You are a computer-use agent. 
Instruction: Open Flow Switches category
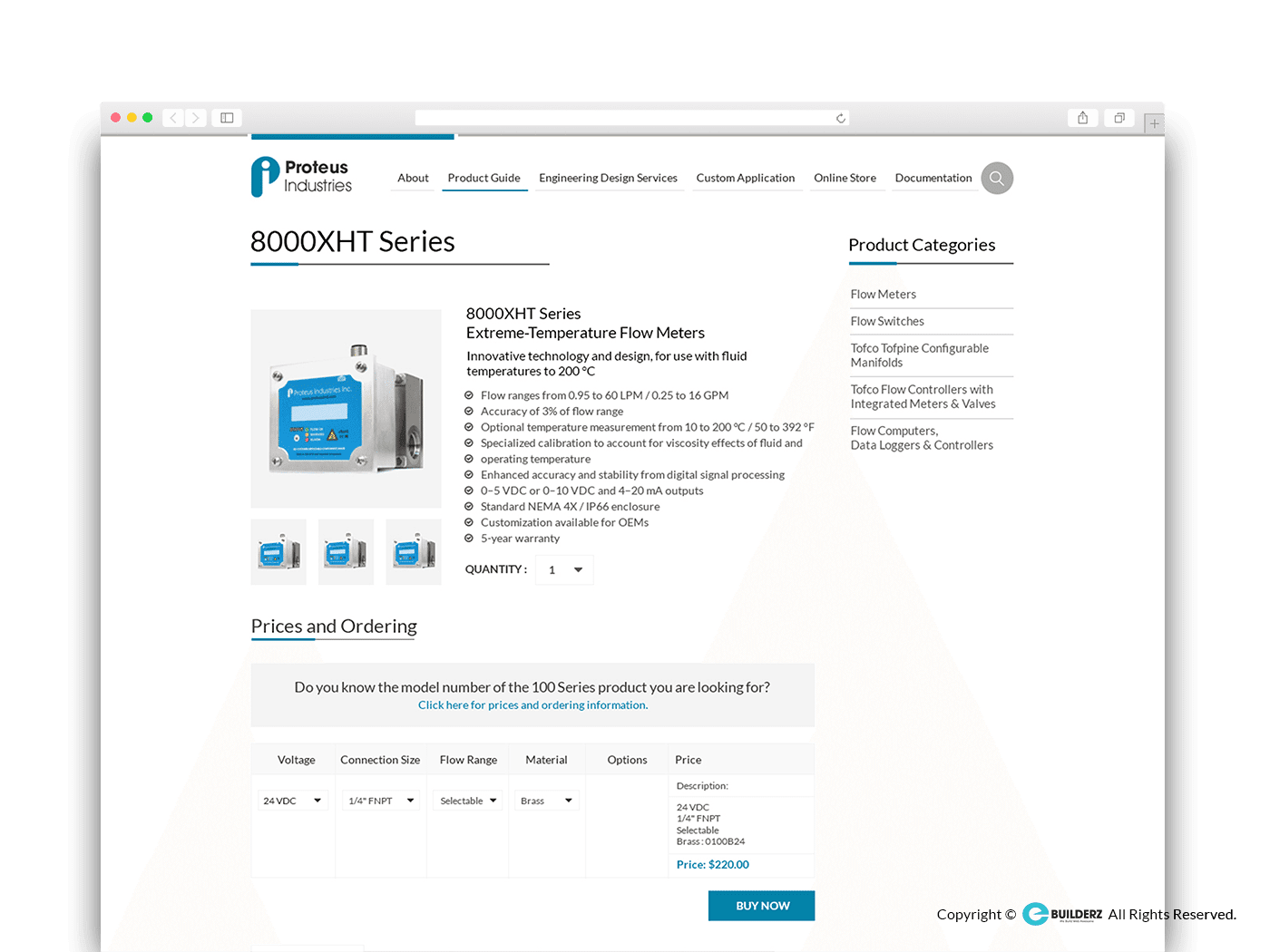pos(887,321)
